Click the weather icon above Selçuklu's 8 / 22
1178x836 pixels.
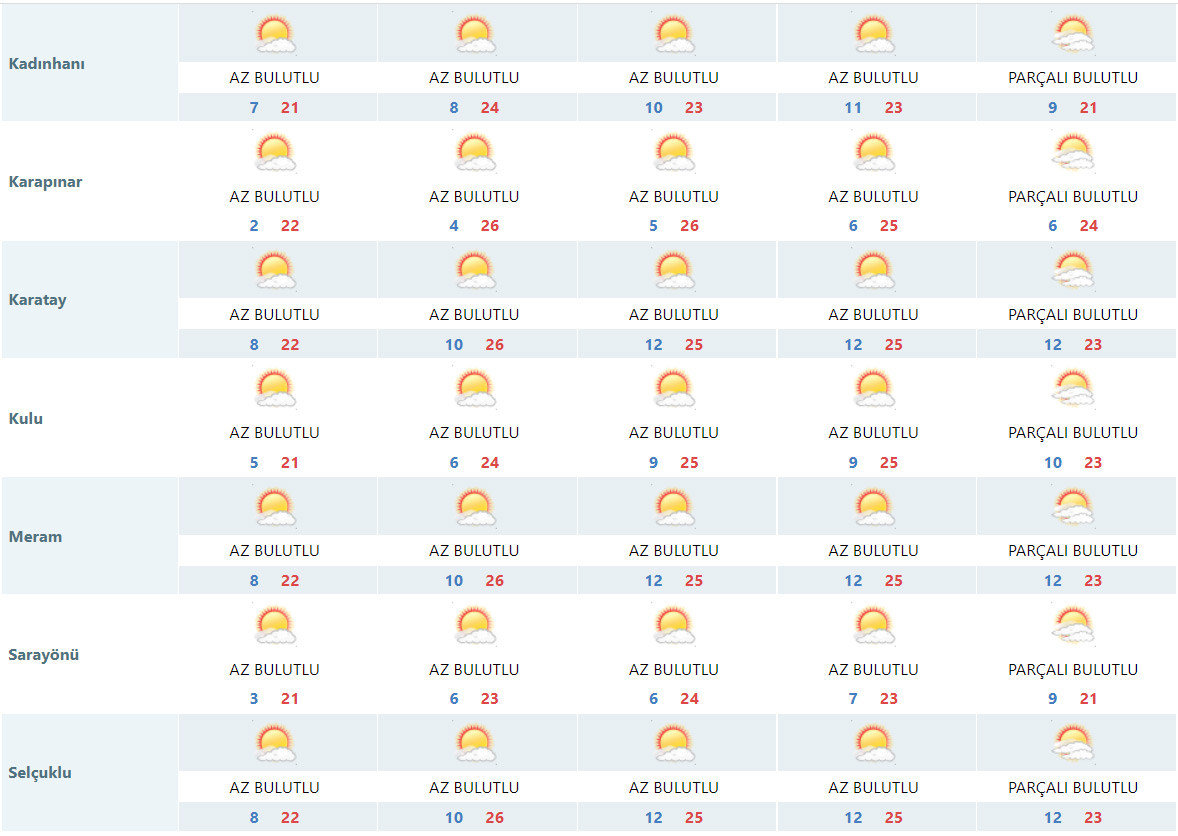275,744
